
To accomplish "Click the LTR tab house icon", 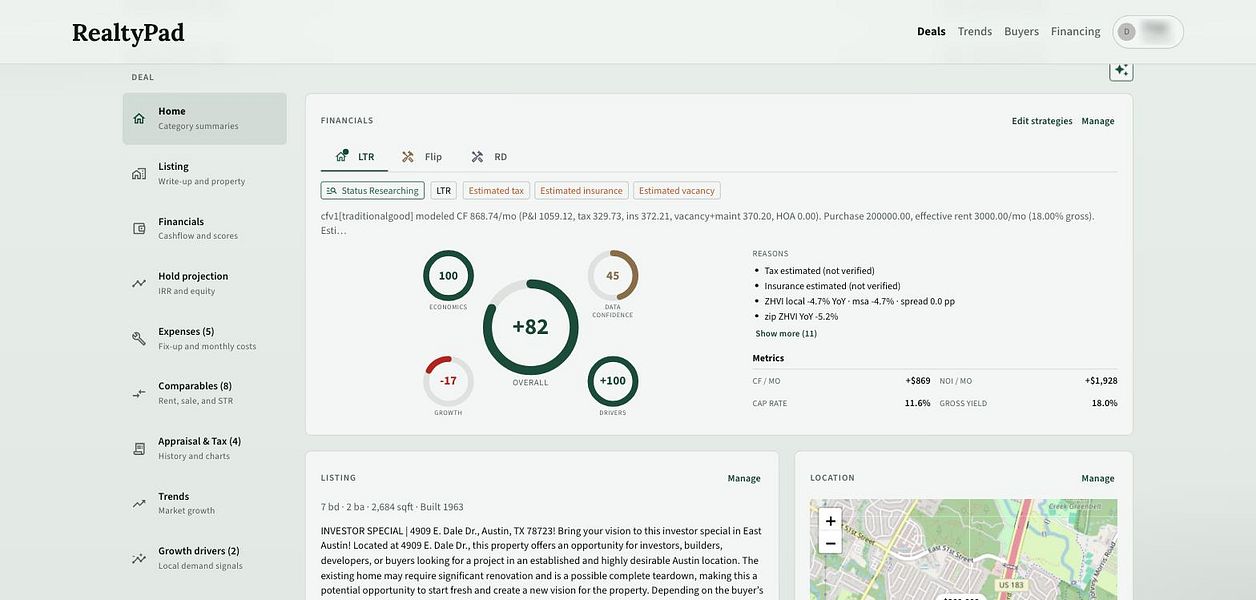I will click(x=342, y=156).
